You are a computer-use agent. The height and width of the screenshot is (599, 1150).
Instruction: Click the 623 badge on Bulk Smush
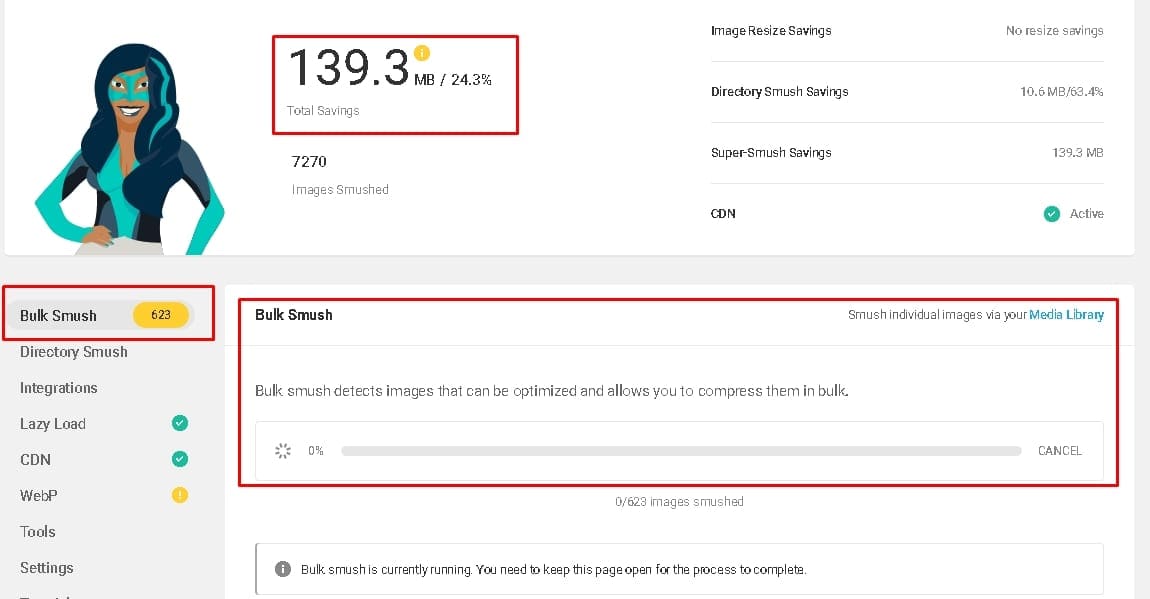pyautogui.click(x=161, y=315)
